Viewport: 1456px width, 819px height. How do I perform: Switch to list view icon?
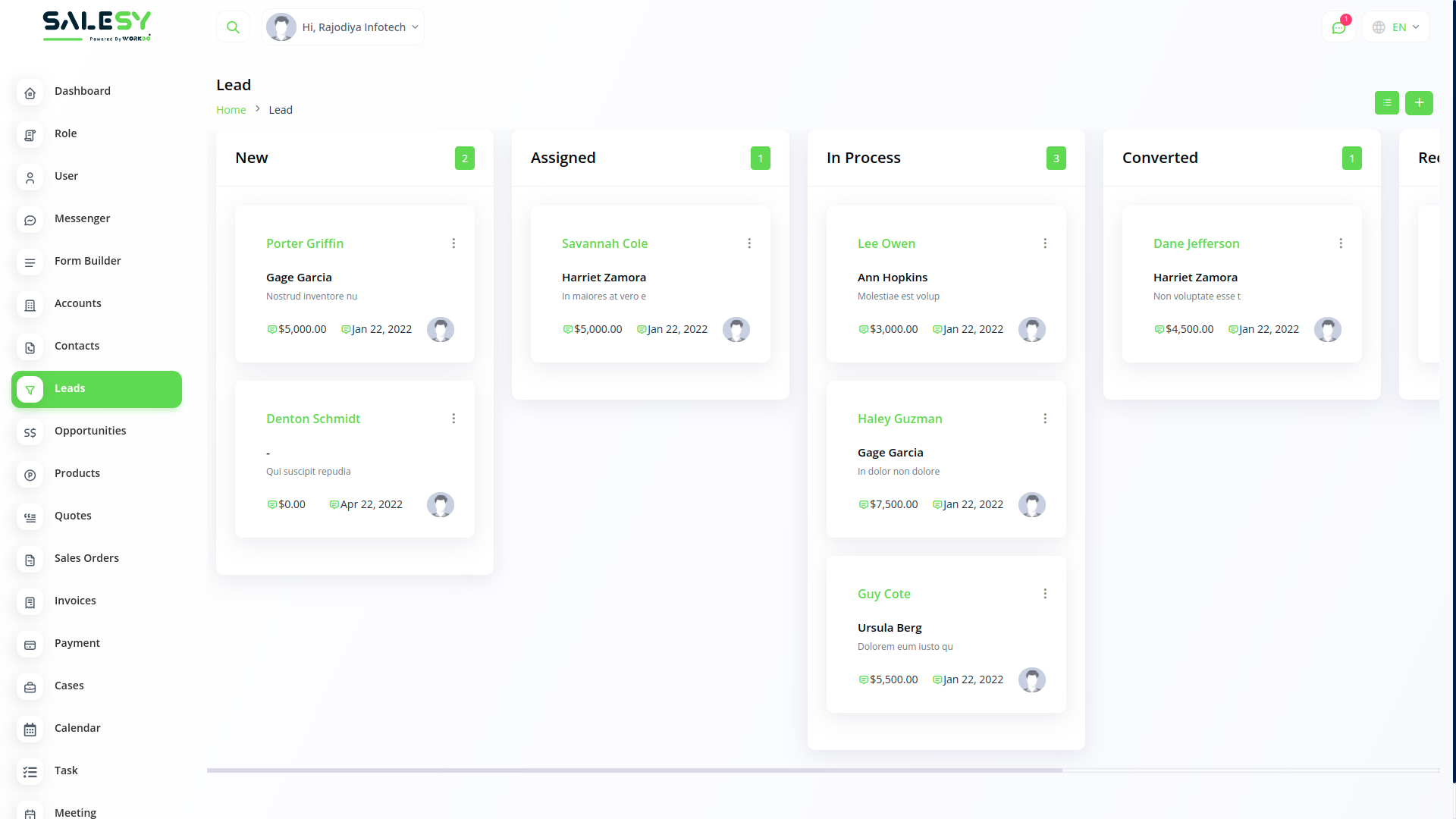click(x=1386, y=103)
